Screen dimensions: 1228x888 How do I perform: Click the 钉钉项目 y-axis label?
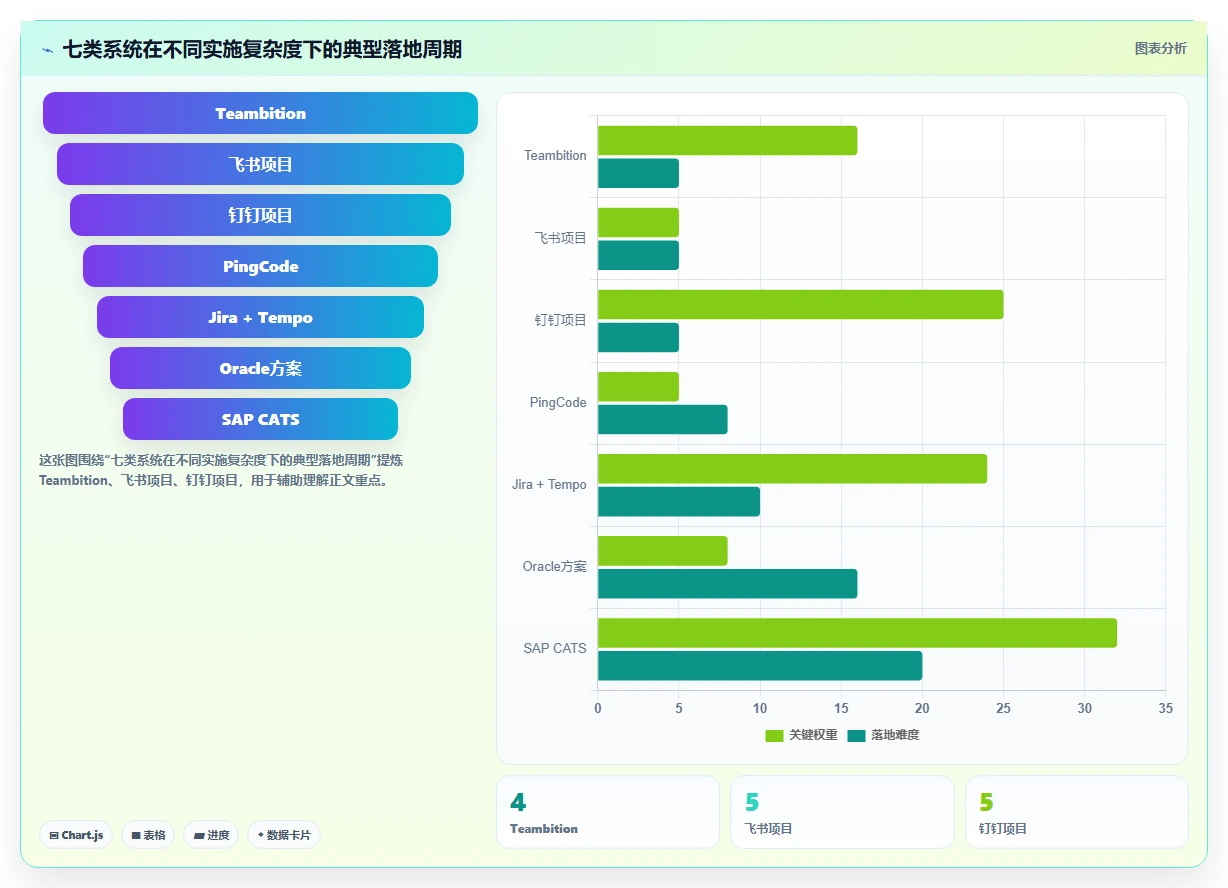pyautogui.click(x=561, y=320)
